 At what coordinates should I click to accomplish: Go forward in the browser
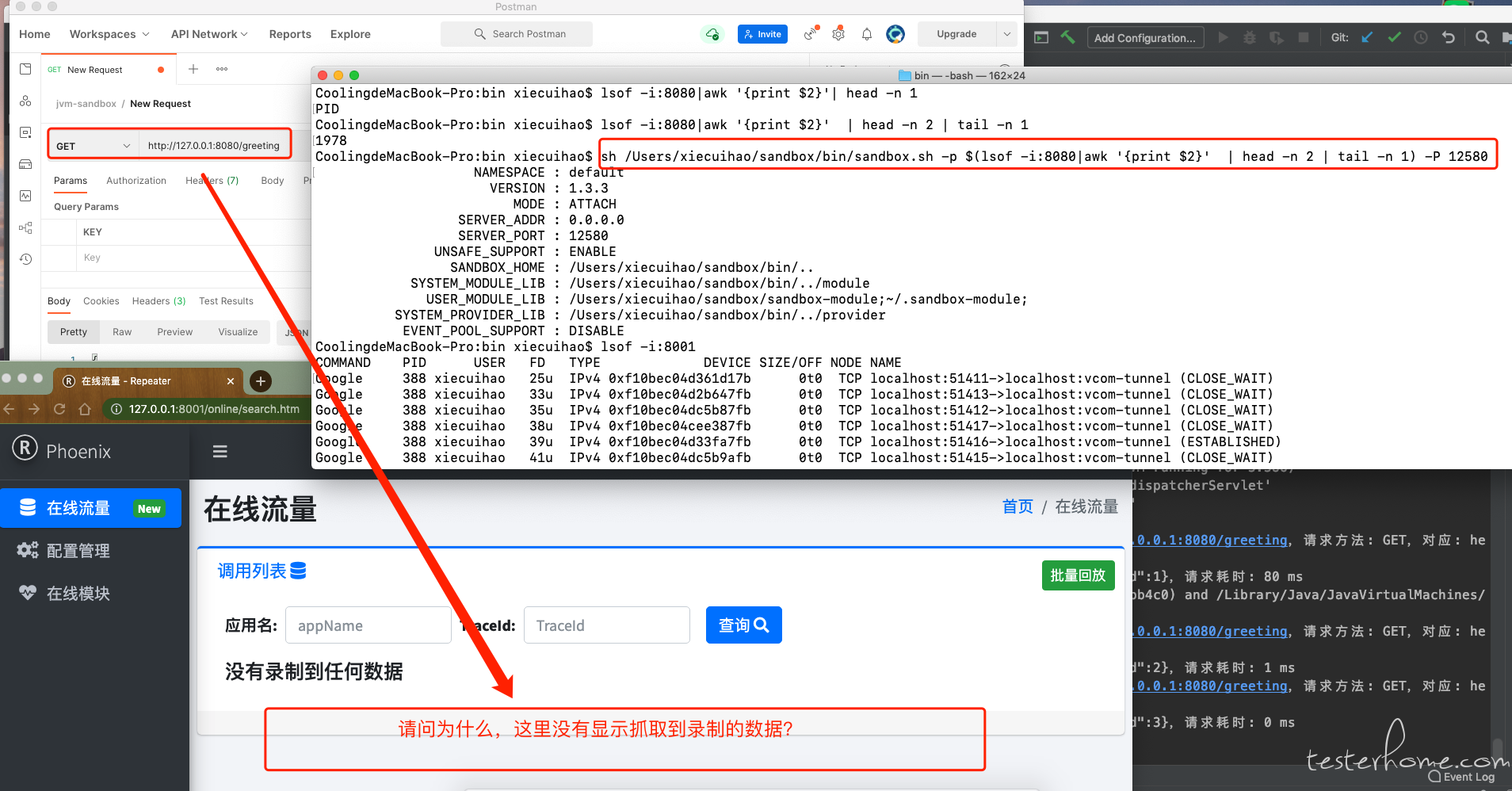(x=33, y=409)
